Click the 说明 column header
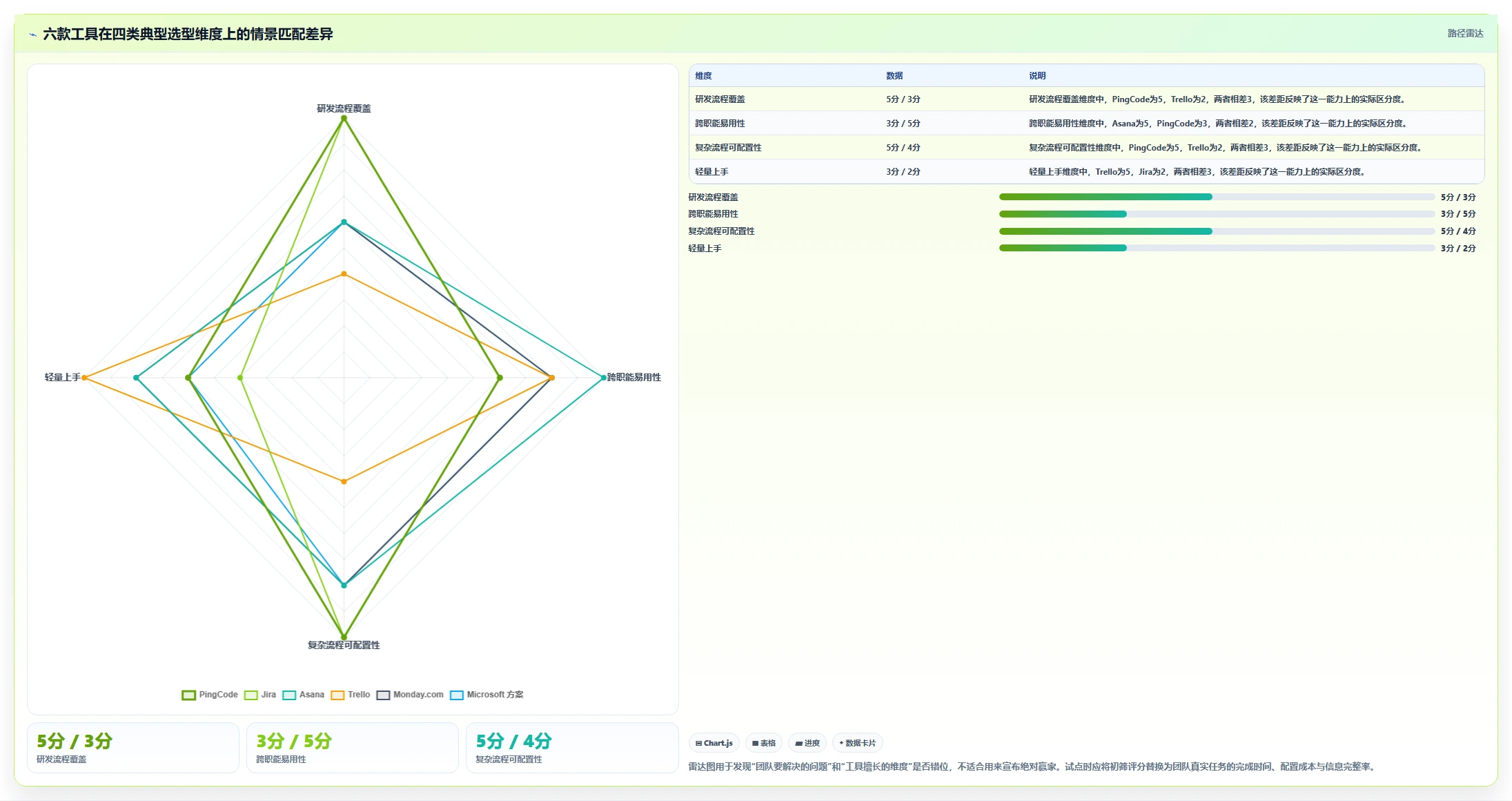 click(x=1037, y=76)
